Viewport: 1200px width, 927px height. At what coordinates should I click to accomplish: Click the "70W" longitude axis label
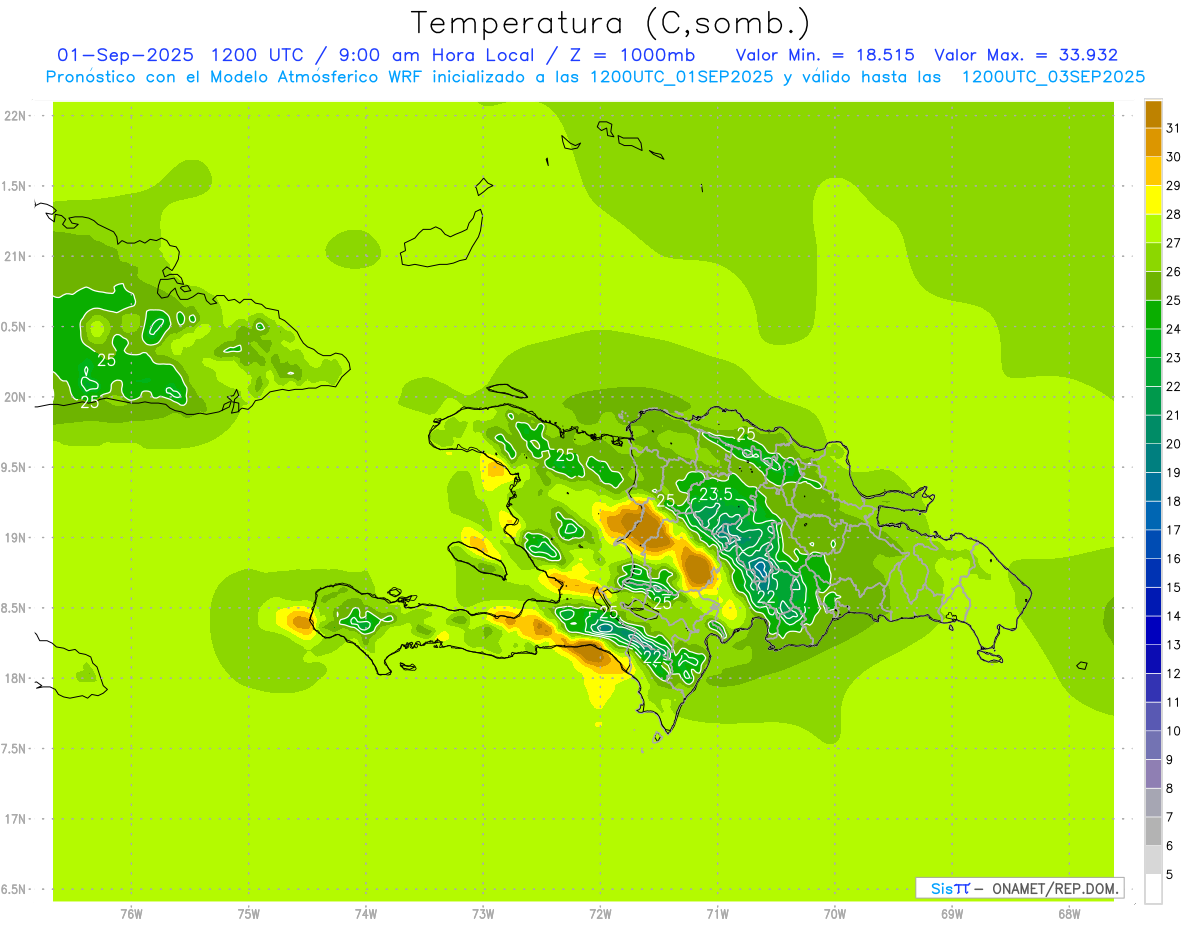[x=835, y=914]
